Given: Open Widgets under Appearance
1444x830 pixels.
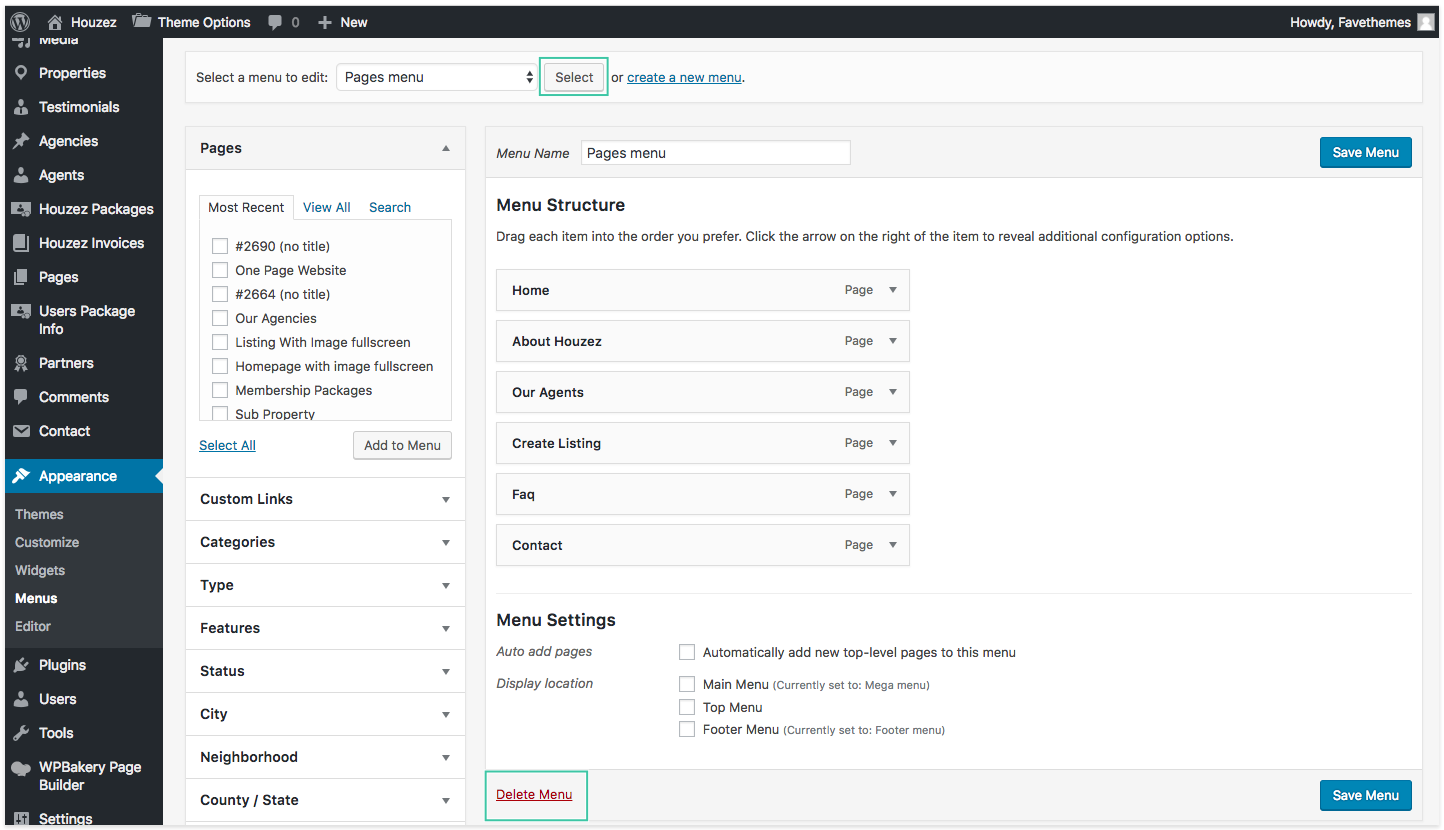Looking at the screenshot, I should (40, 570).
